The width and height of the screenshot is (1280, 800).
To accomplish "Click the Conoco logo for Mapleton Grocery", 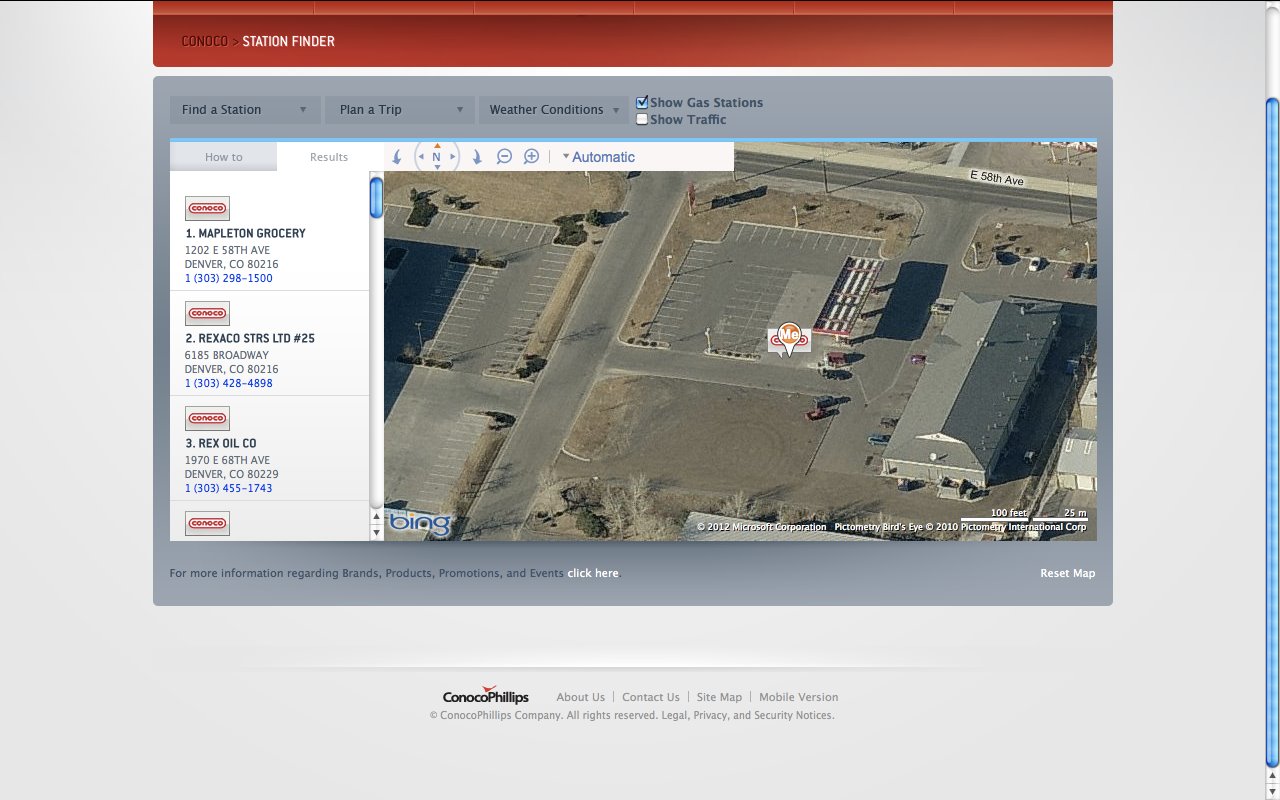I will pyautogui.click(x=207, y=208).
